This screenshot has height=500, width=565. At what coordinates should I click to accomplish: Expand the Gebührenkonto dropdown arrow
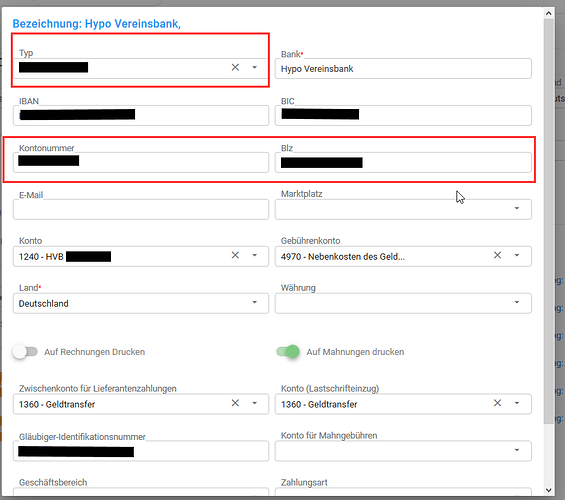(517, 255)
